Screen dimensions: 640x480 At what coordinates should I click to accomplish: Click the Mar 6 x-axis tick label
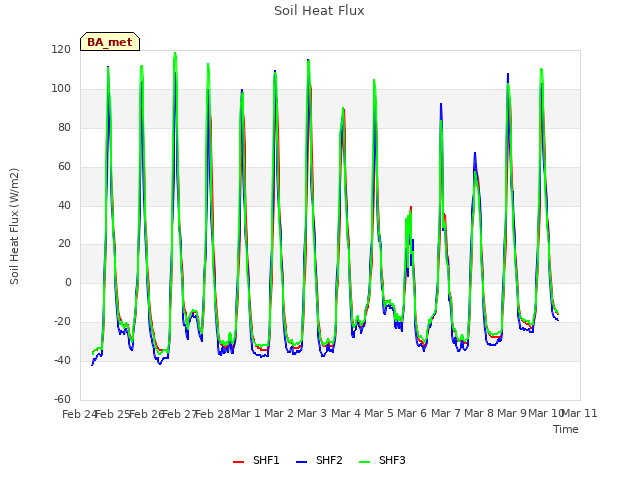click(x=412, y=413)
